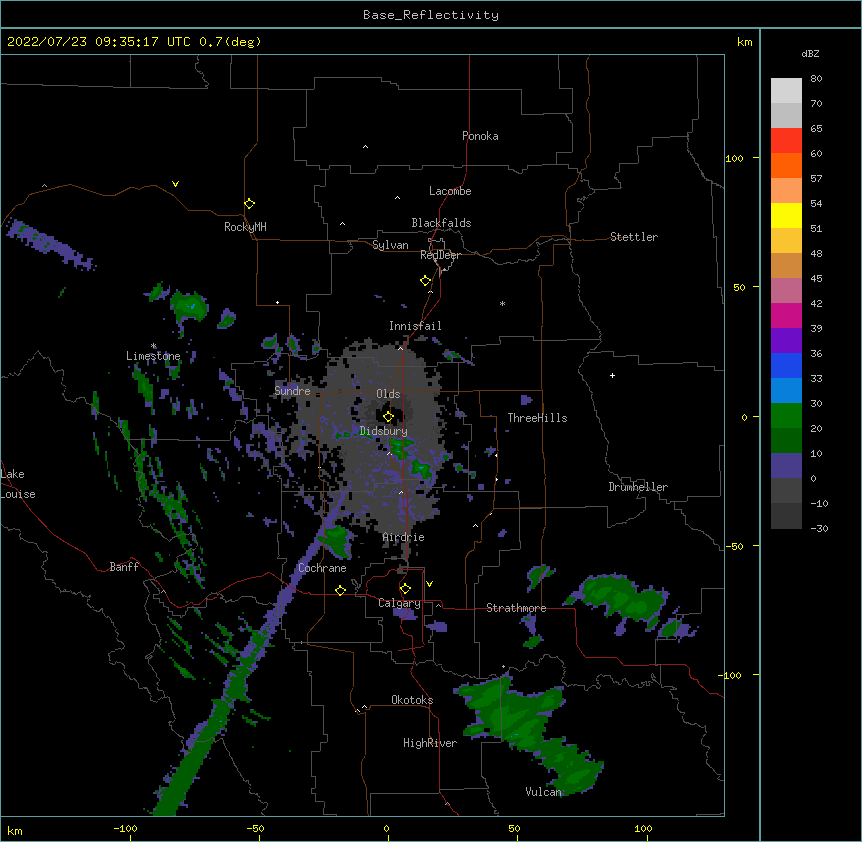Click the white caret marker west of Lacombe
862x842 pixels.
pyautogui.click(x=397, y=198)
